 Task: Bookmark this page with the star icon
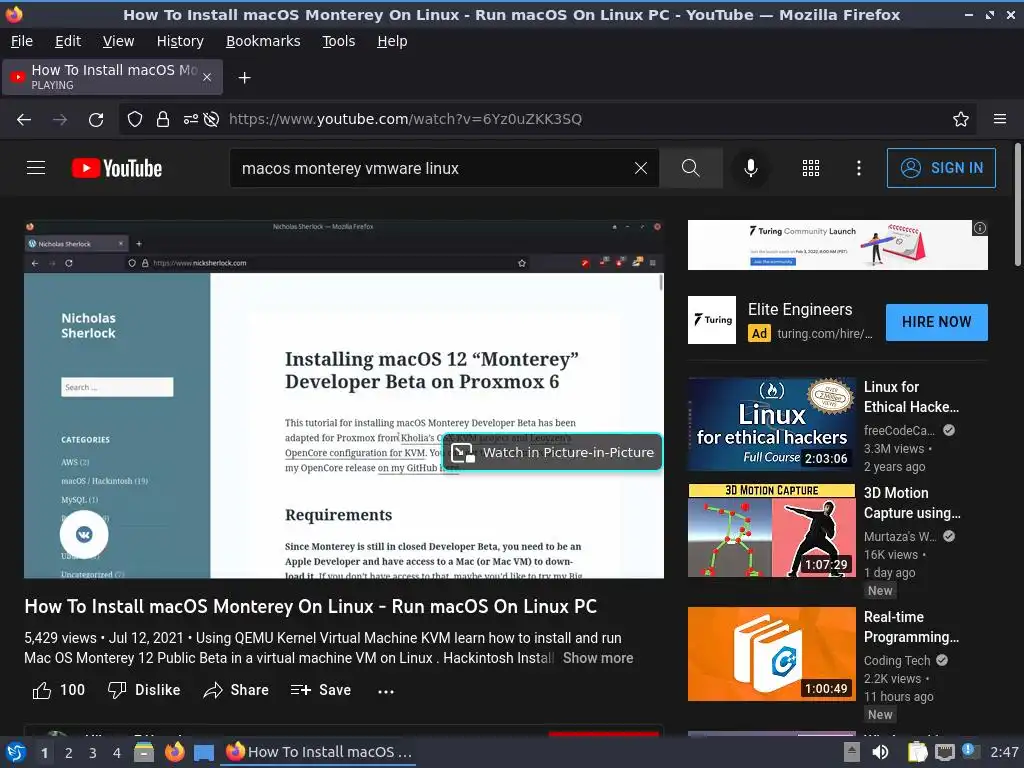click(x=961, y=120)
